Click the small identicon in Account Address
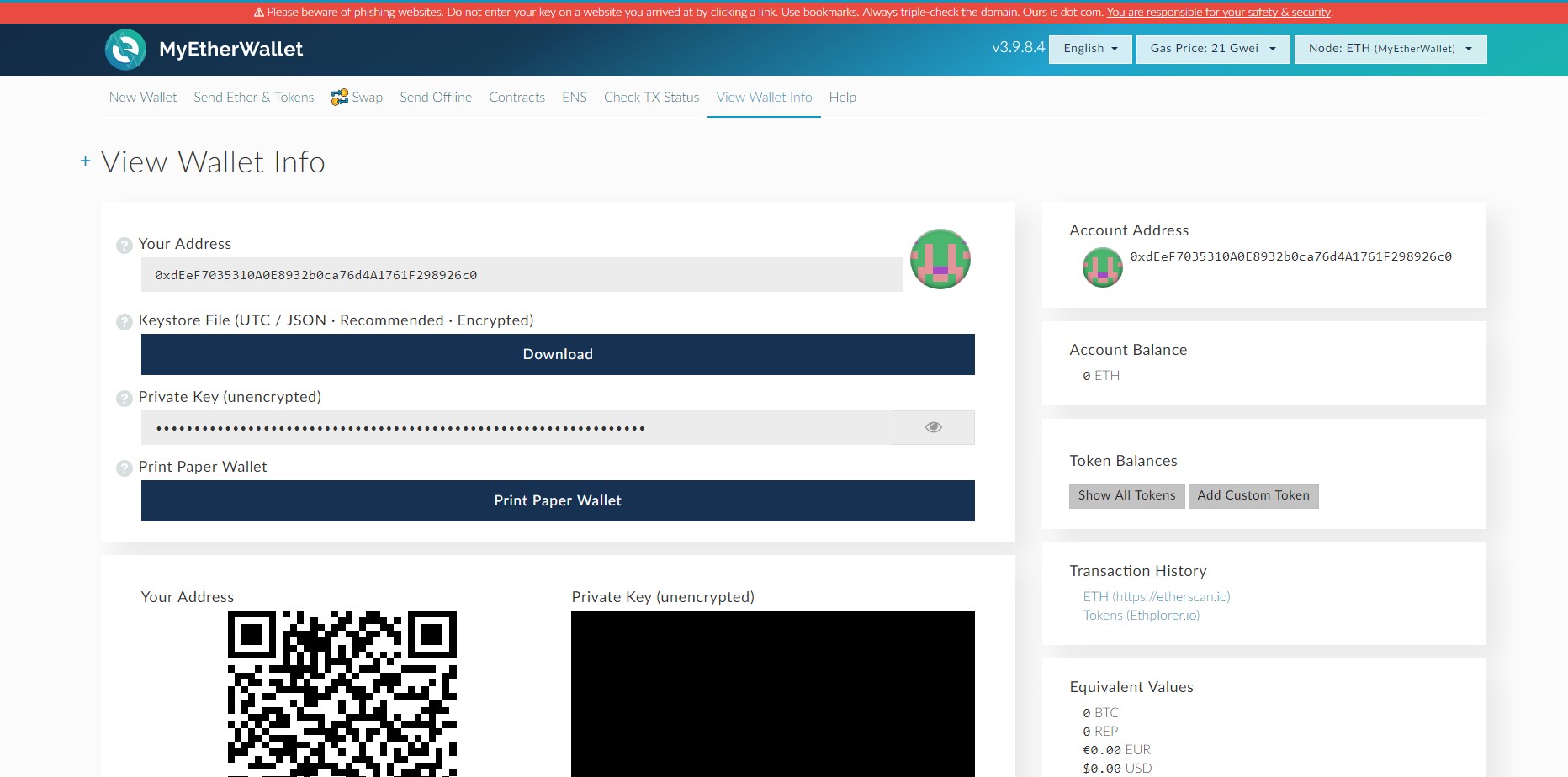The width and height of the screenshot is (1568, 777). click(x=1103, y=267)
